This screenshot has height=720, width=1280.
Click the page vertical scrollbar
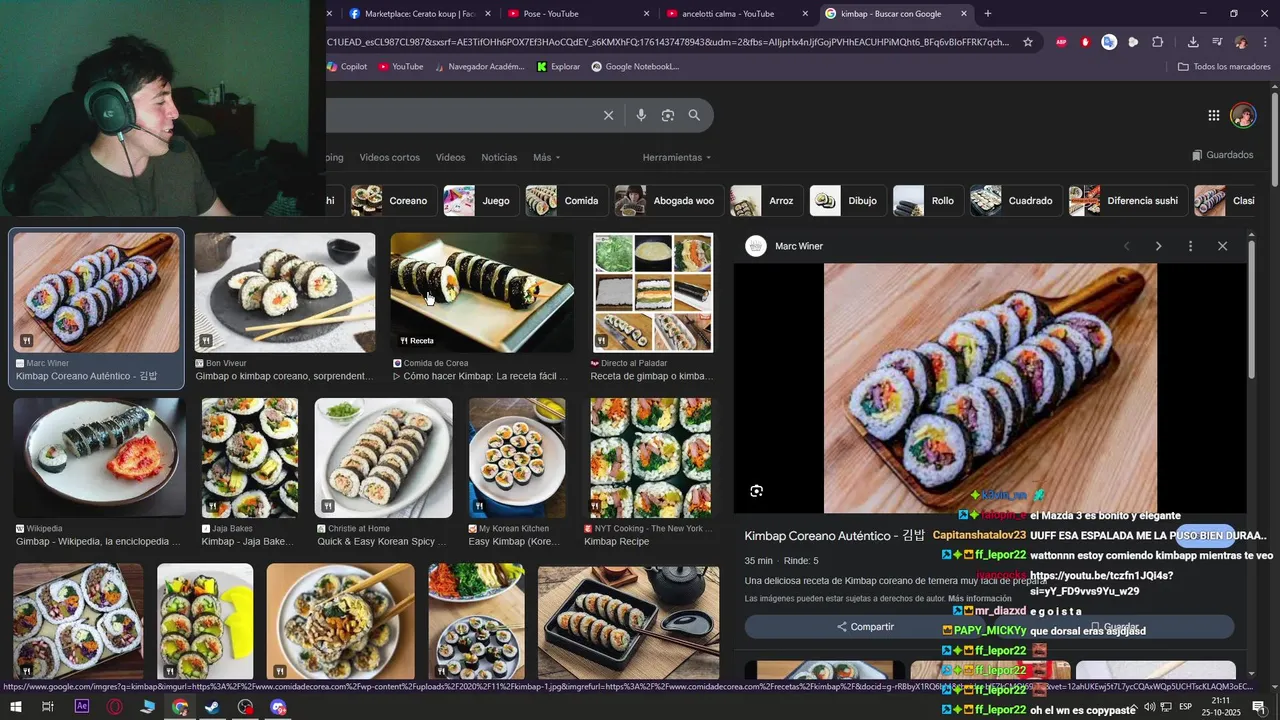click(1274, 140)
